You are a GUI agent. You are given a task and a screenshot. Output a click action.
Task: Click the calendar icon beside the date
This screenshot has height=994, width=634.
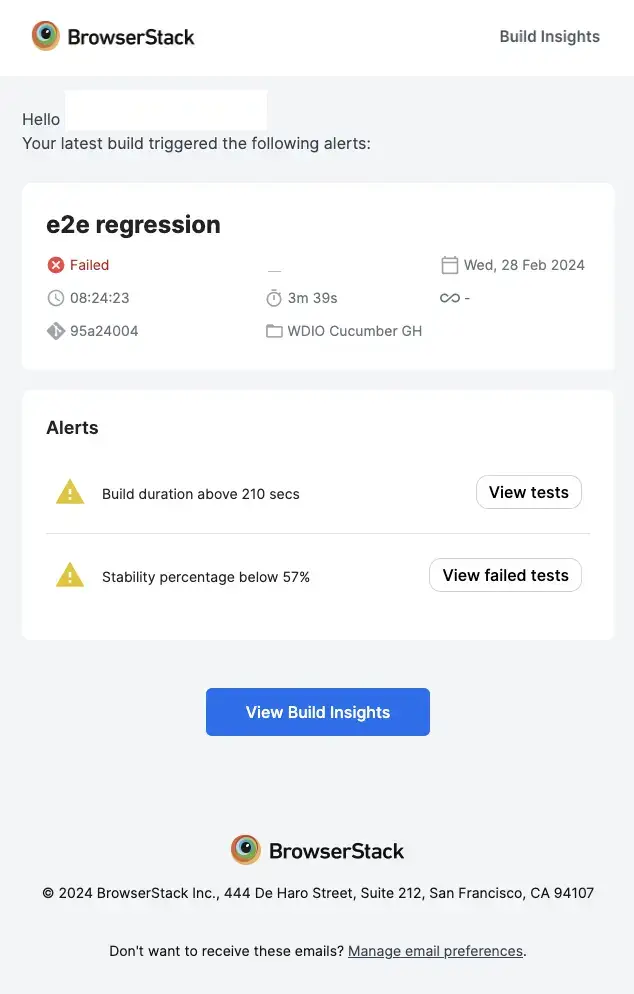450,265
